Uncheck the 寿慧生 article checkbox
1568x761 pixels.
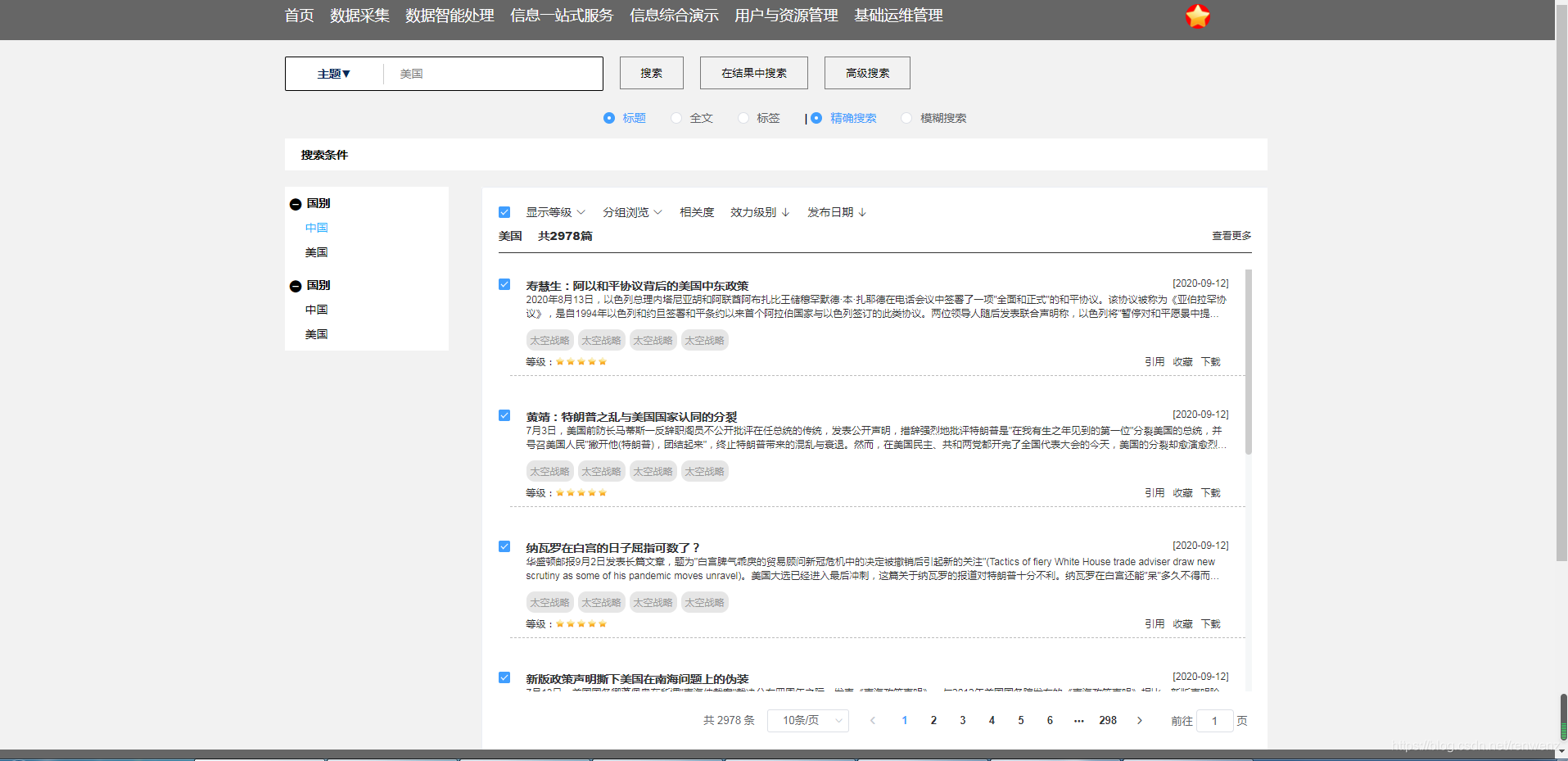point(504,284)
